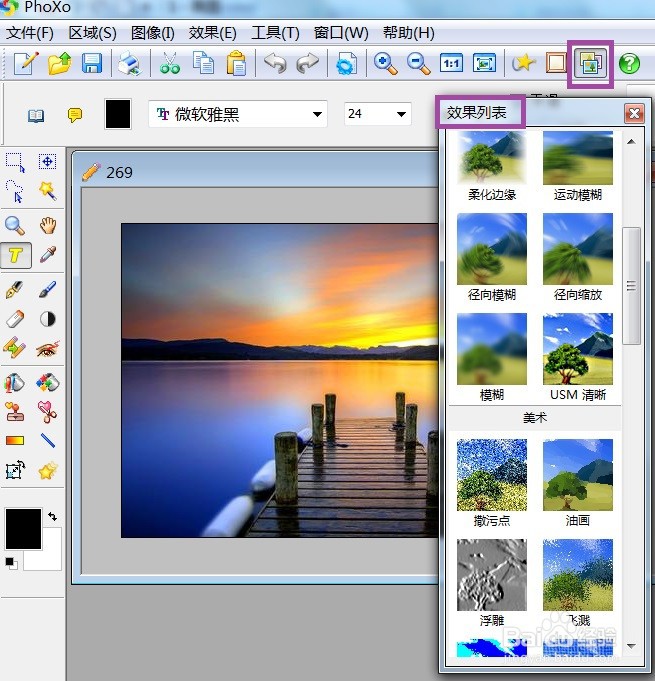The height and width of the screenshot is (681, 655).
Task: Swap foreground and background colors
Action: [x=53, y=516]
